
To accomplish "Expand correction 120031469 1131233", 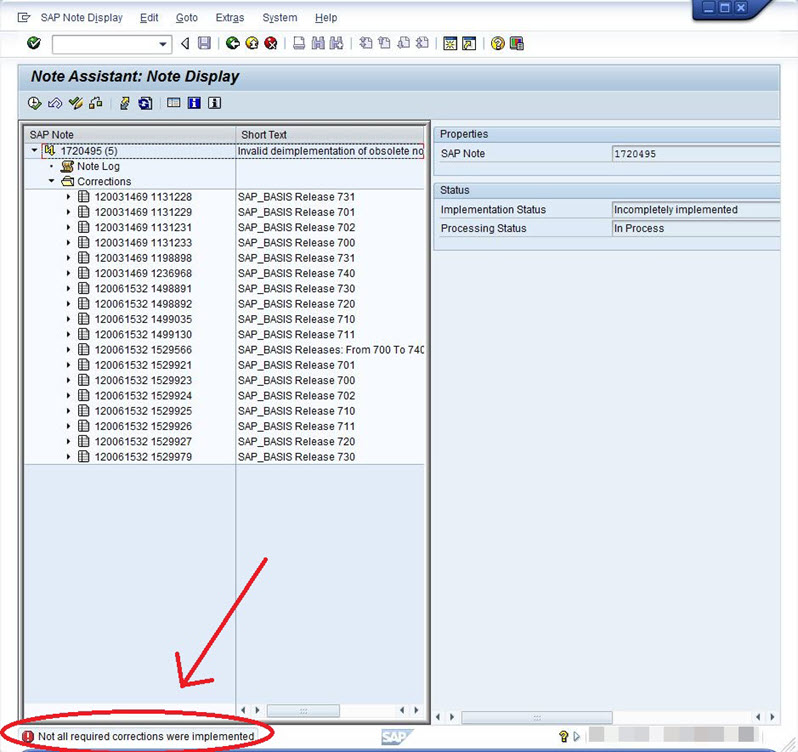I will [69, 242].
